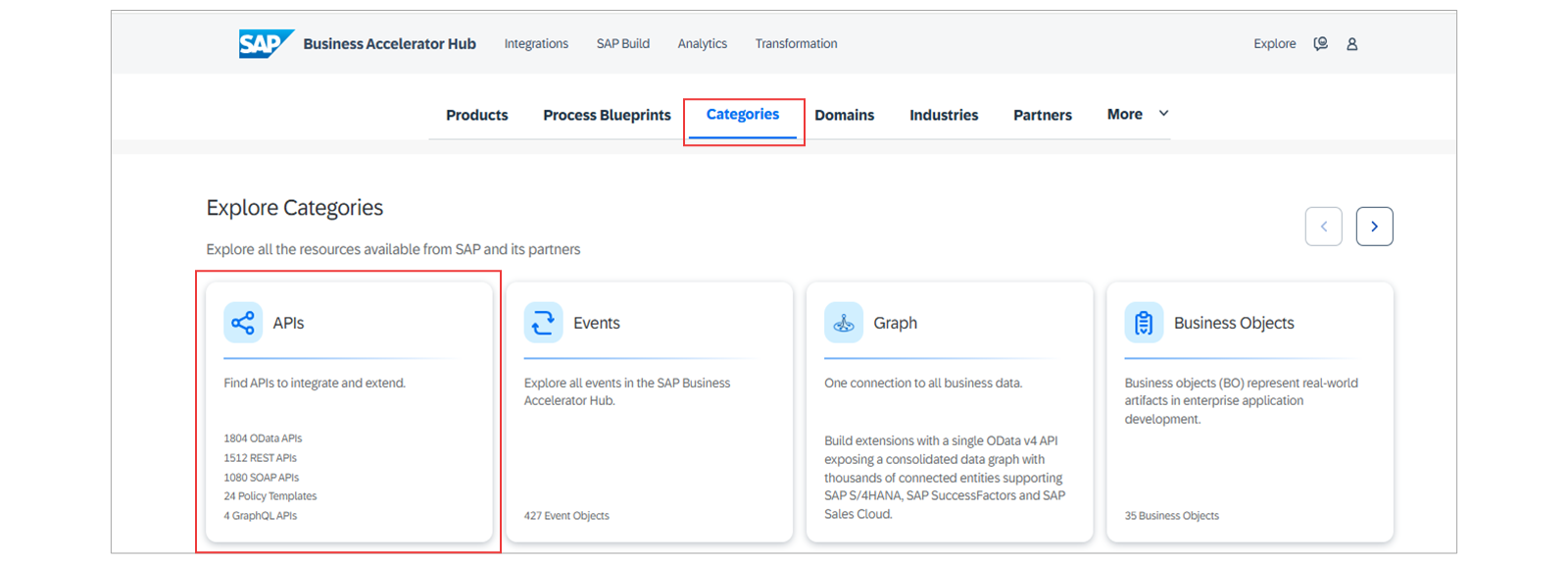Go to previous categories with left arrow
The width and height of the screenshot is (1568, 564).
[1324, 227]
